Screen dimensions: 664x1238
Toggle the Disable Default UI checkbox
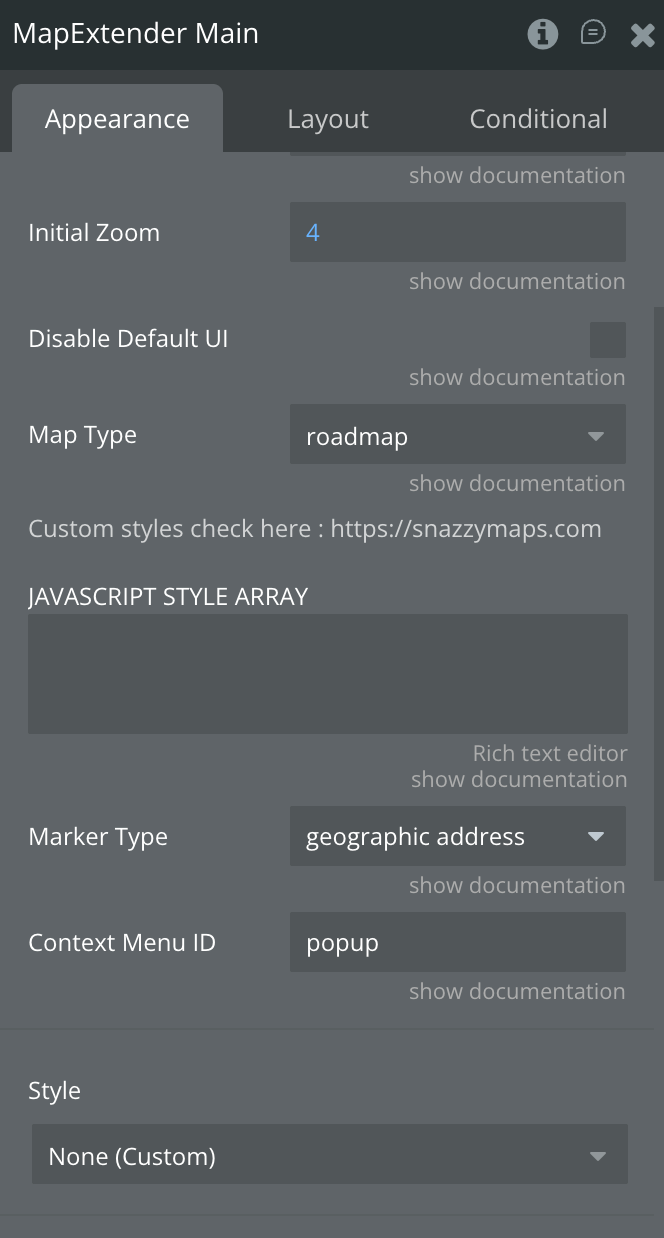coord(608,340)
